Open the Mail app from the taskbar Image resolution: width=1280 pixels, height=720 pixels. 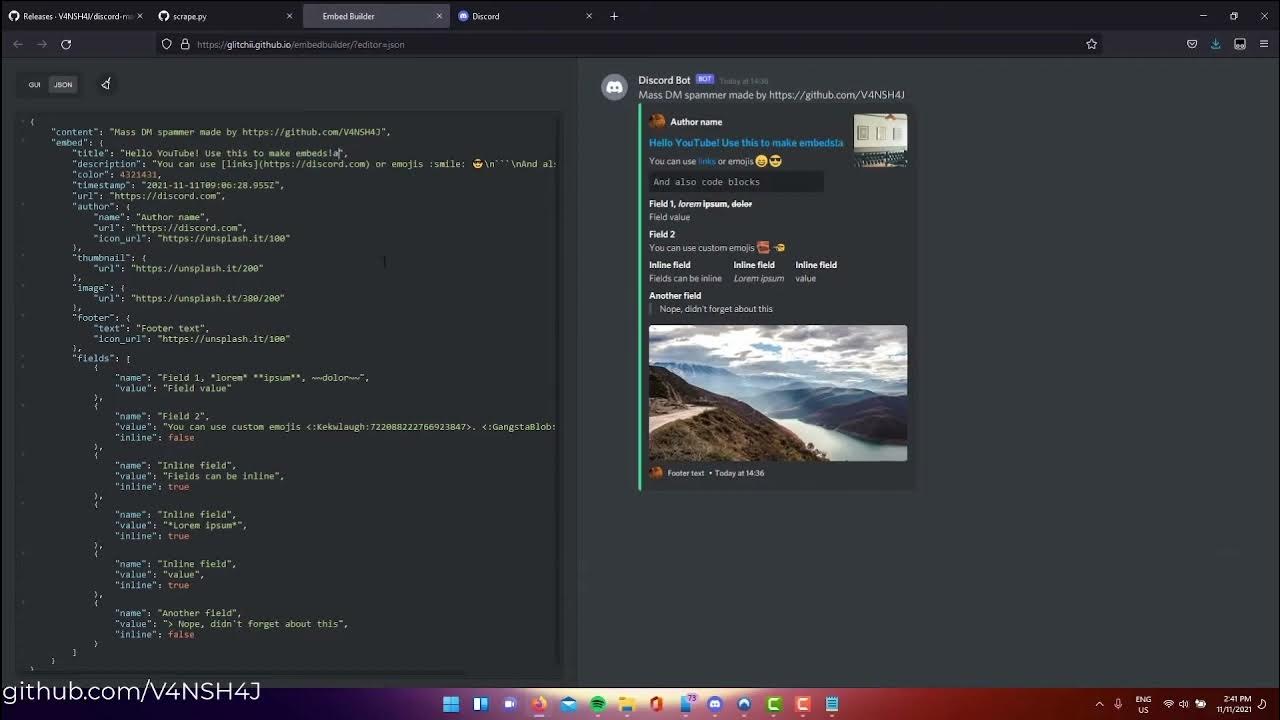[568, 704]
